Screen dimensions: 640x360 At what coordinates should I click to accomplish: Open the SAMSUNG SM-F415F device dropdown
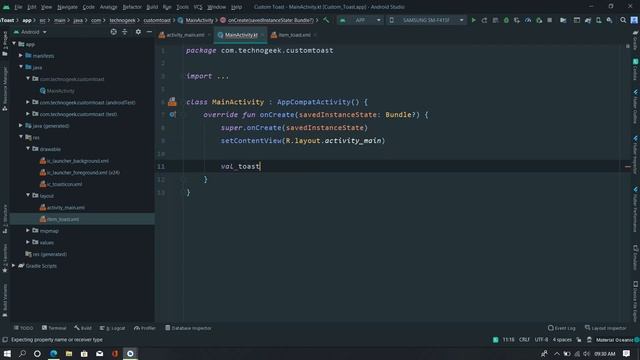point(426,20)
